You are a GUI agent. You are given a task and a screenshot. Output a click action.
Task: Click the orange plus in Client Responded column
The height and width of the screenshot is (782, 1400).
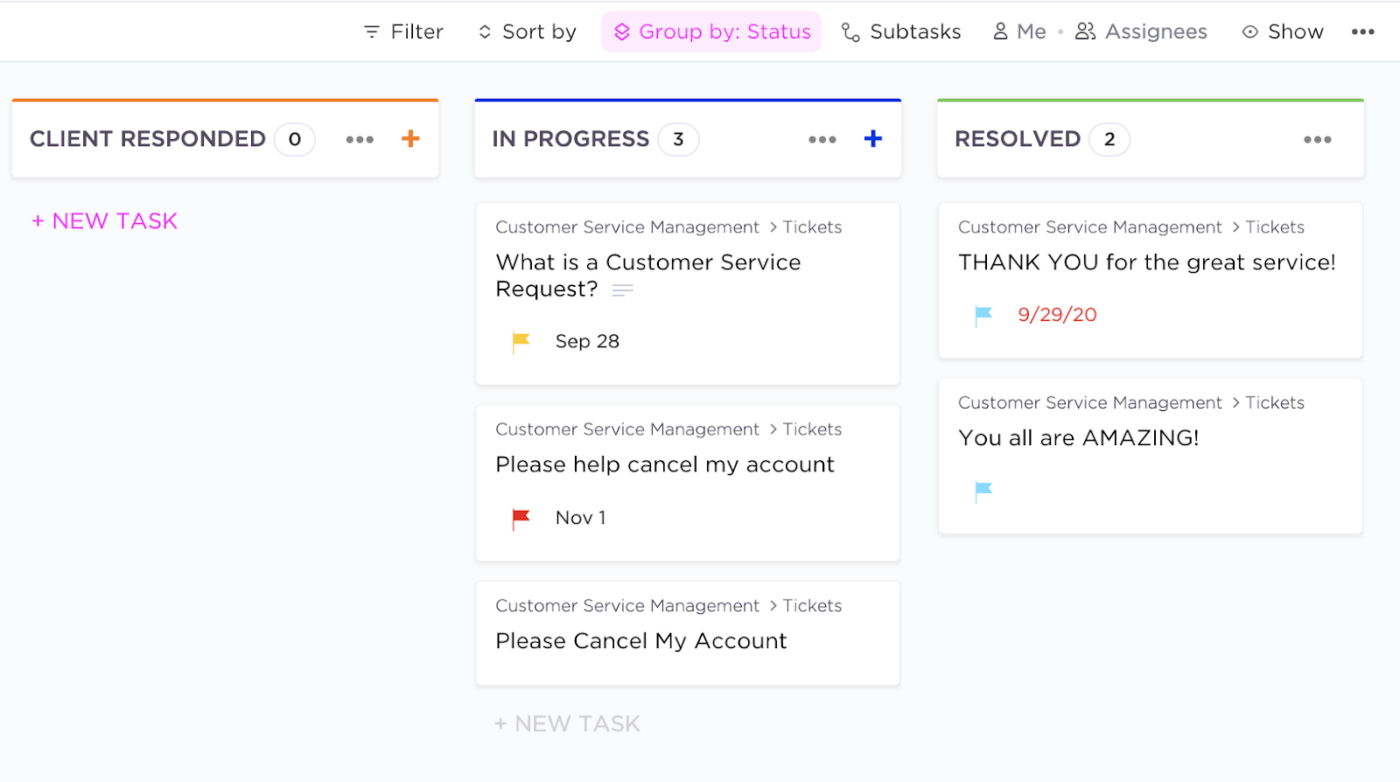click(410, 139)
